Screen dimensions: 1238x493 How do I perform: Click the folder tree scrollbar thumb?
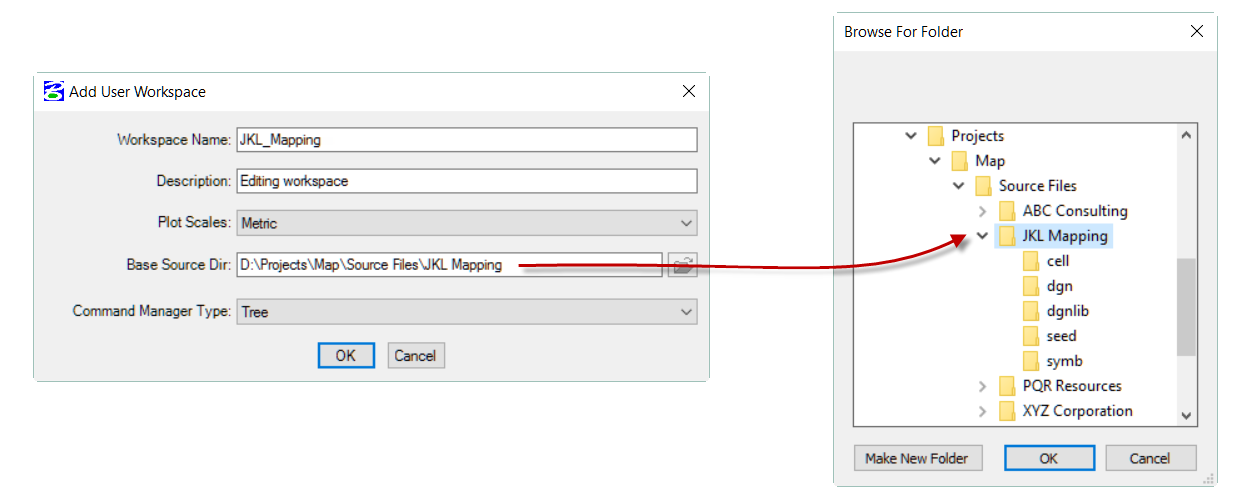click(x=1186, y=307)
